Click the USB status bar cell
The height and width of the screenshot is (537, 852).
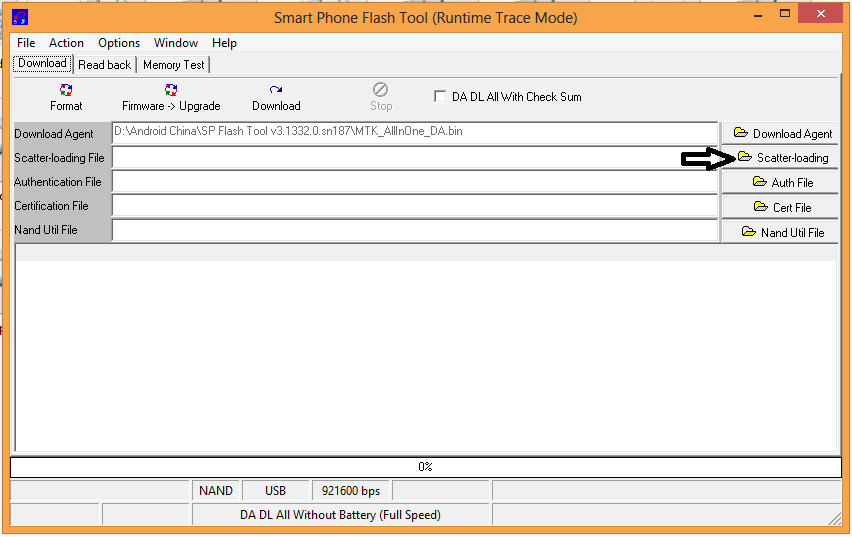pyautogui.click(x=275, y=491)
